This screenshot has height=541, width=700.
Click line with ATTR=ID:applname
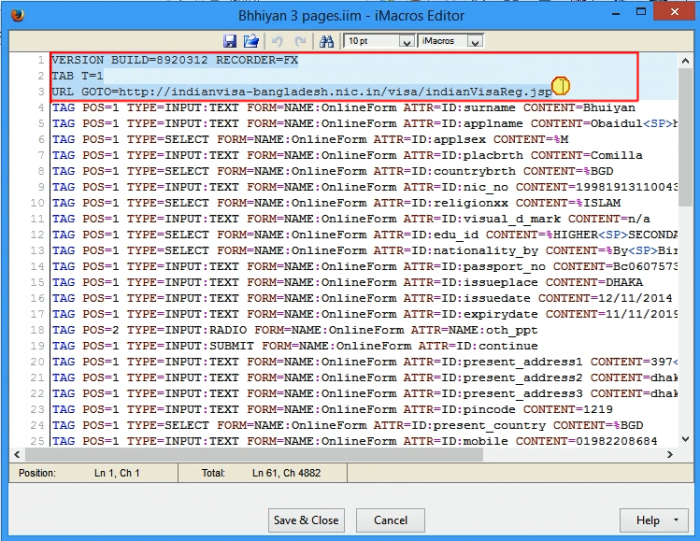[x=364, y=124]
